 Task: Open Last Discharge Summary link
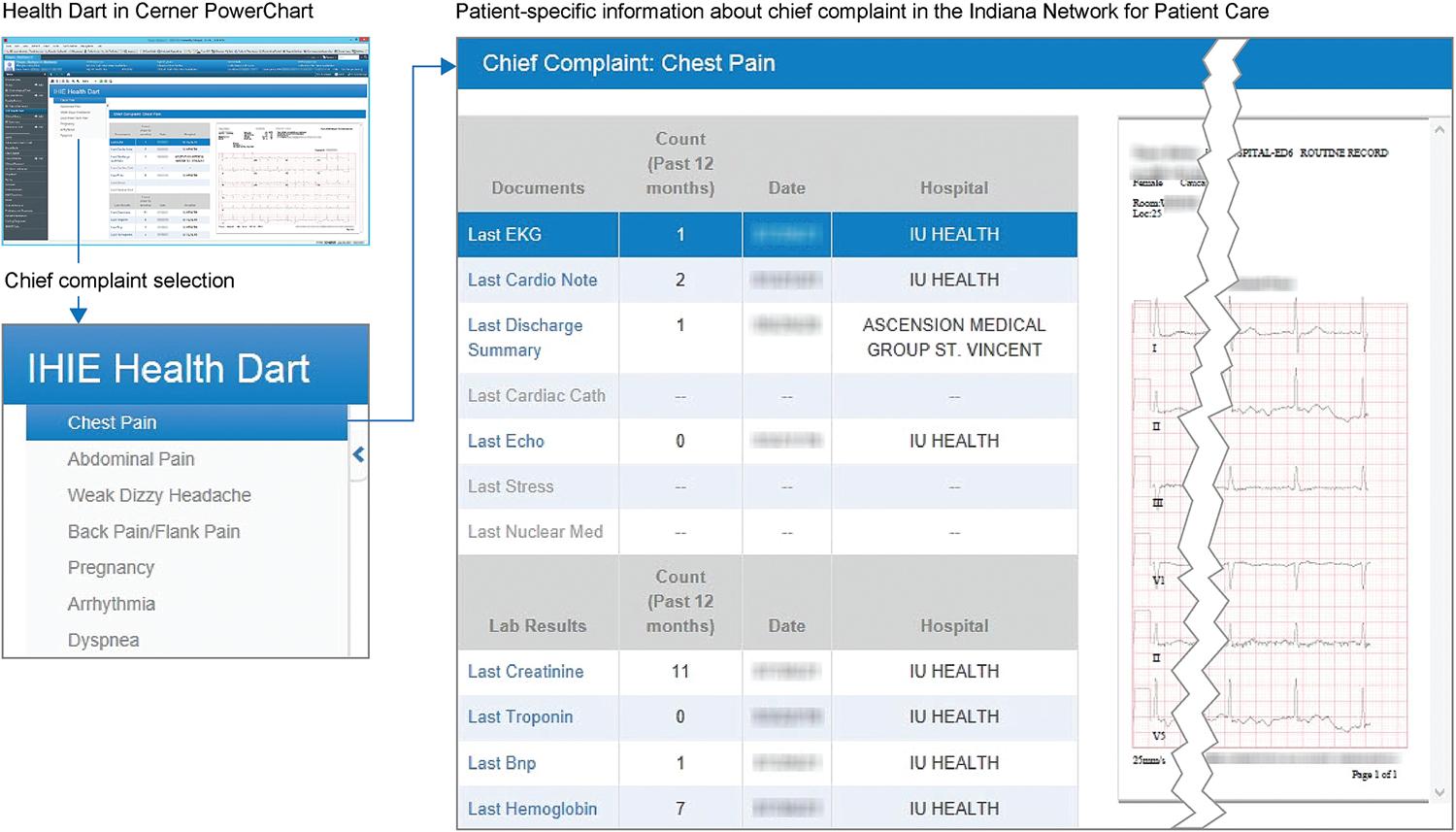coord(525,338)
